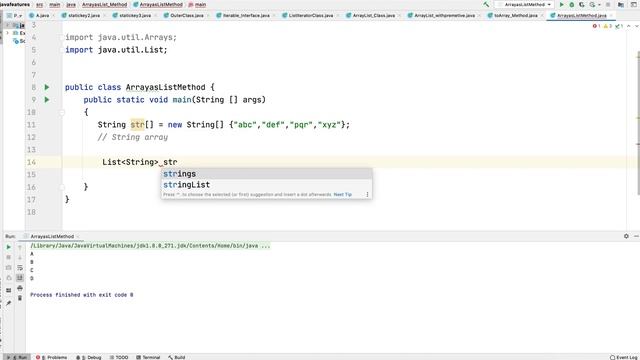Open Project Structure icon in the top toolbar

[x=621, y=4]
